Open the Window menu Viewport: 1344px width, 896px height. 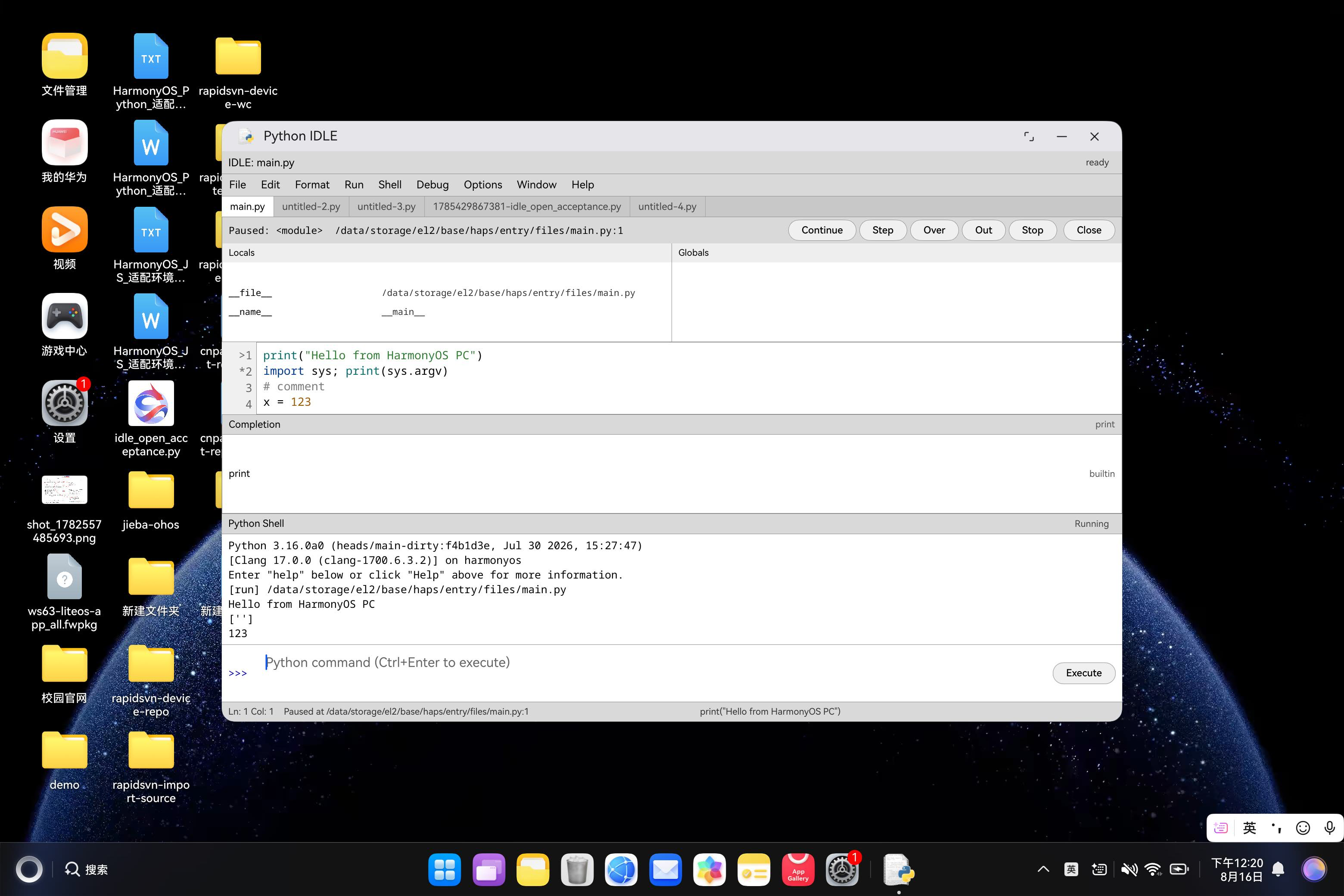pyautogui.click(x=537, y=184)
